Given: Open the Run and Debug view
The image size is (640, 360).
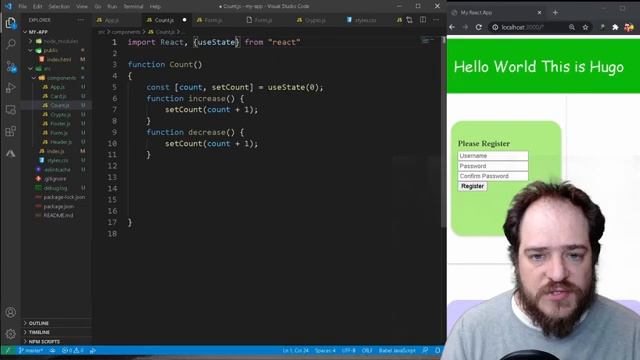Looking at the screenshot, I should (x=11, y=88).
